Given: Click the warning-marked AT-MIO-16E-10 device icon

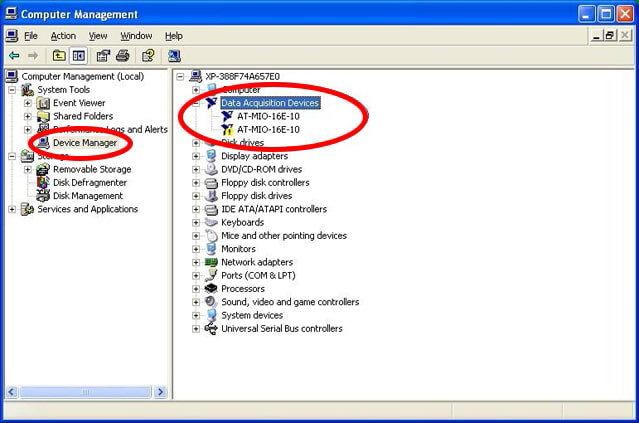Looking at the screenshot, I should [227, 130].
